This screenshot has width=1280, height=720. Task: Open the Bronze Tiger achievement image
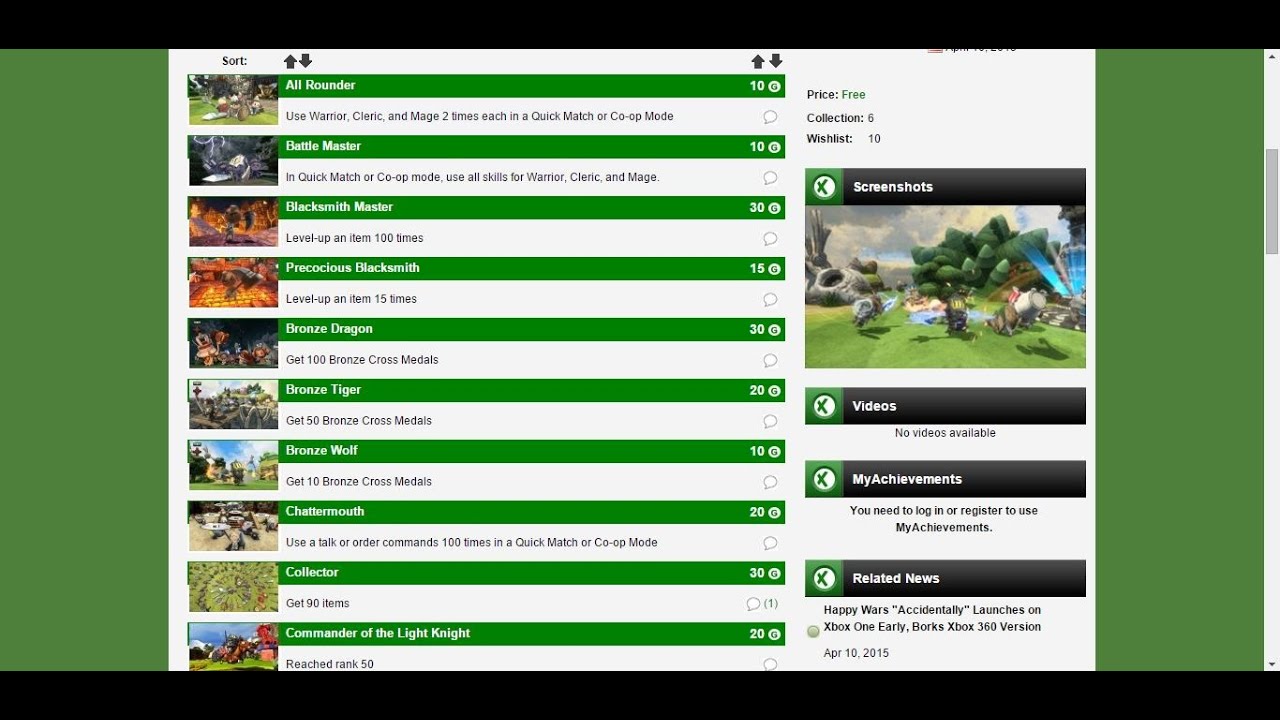[233, 405]
